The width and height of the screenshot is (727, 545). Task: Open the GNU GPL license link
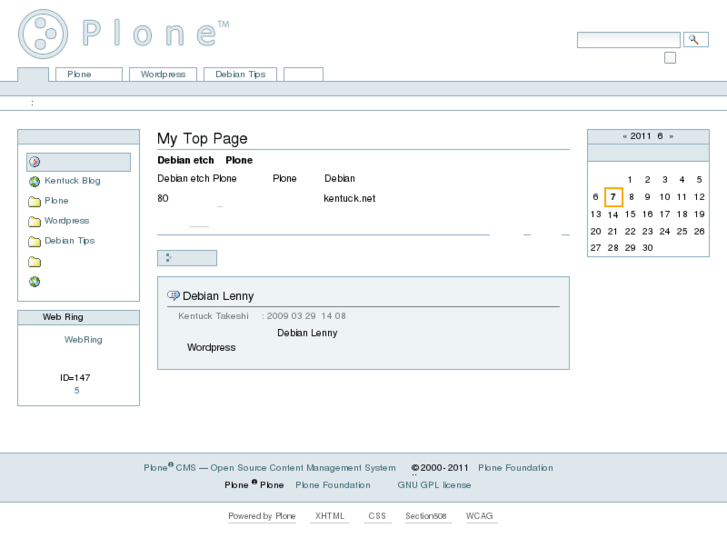tap(434, 485)
